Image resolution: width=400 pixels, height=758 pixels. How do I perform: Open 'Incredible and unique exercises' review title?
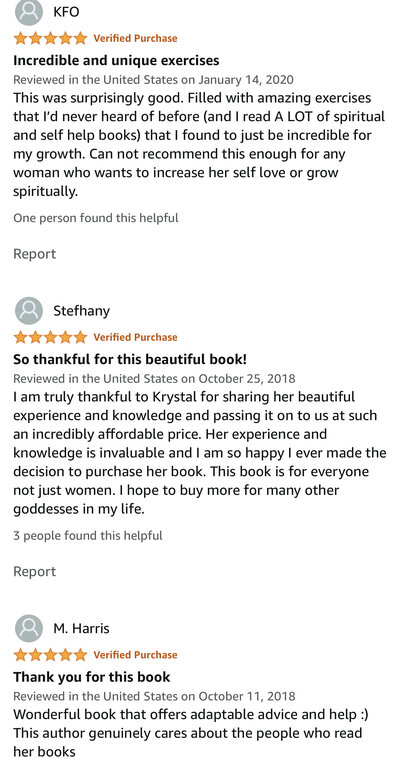point(116,60)
